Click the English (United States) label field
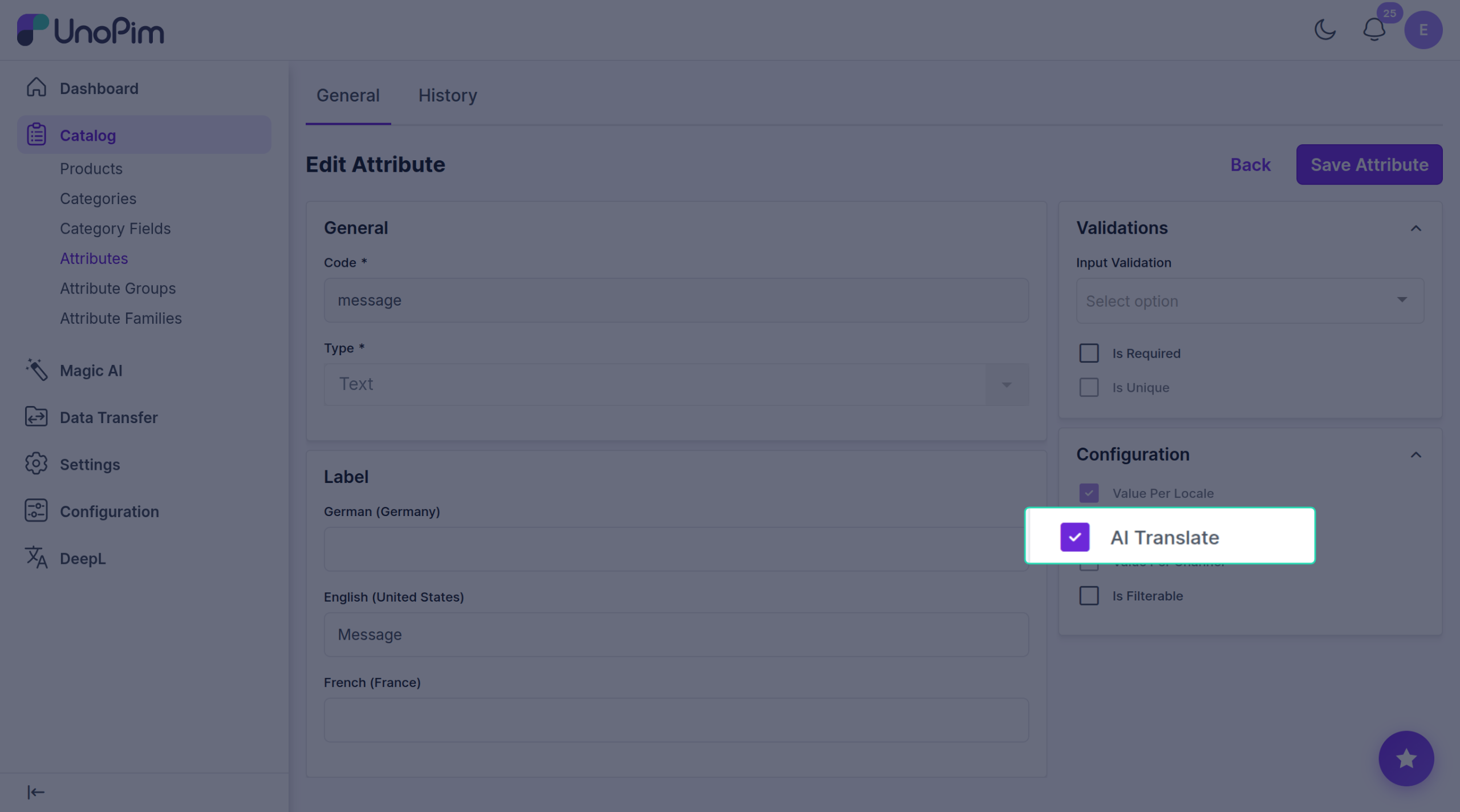Screen dimensions: 1460x812 tap(676, 634)
